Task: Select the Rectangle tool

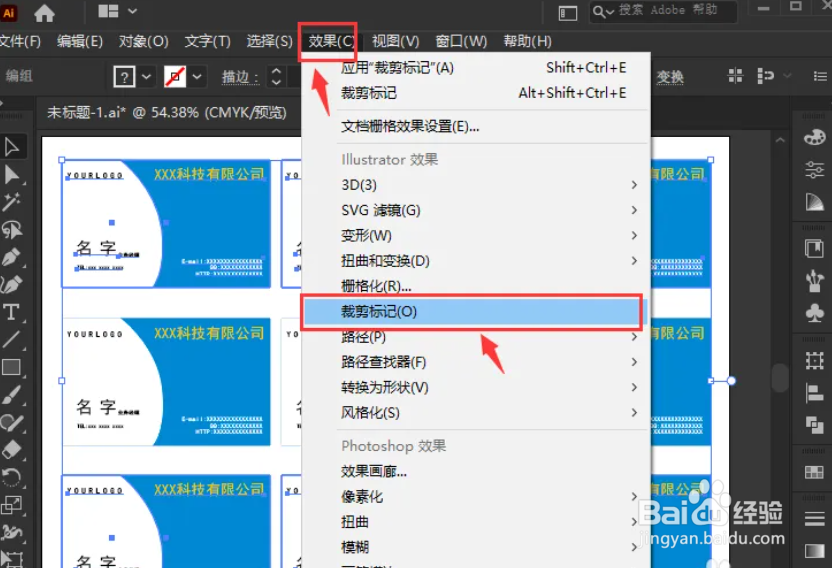Action: 12,367
